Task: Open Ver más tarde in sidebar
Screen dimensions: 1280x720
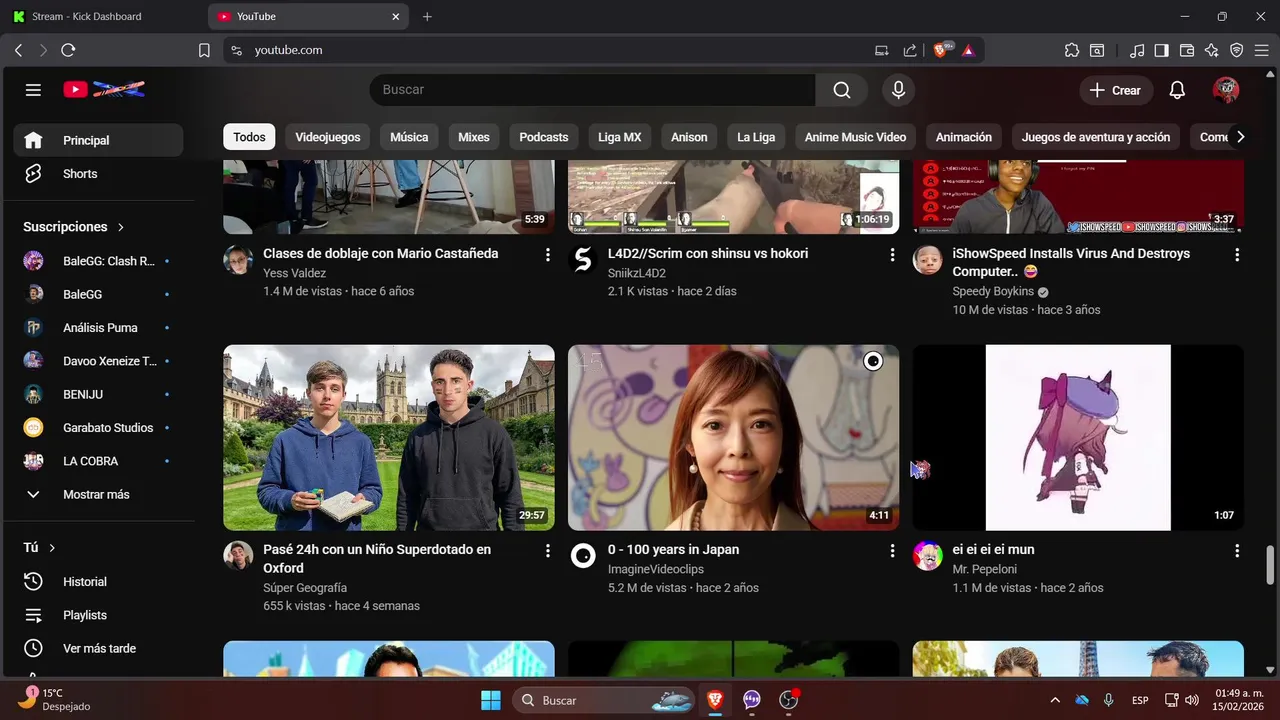Action: click(98, 648)
